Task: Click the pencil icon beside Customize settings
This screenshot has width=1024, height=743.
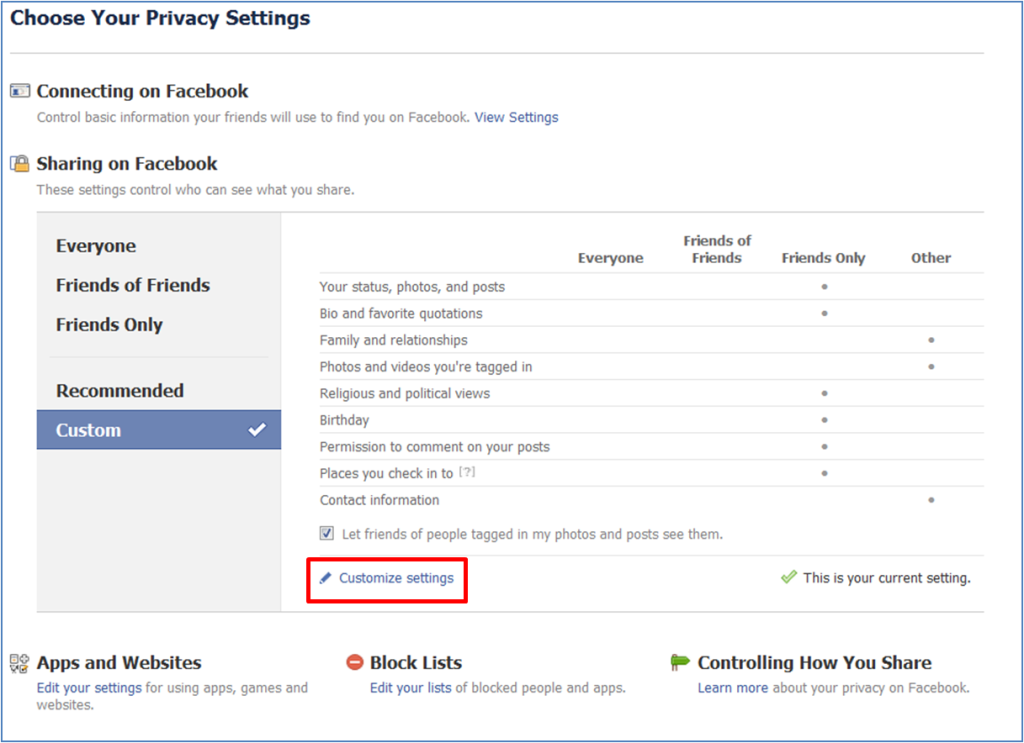Action: [325, 578]
